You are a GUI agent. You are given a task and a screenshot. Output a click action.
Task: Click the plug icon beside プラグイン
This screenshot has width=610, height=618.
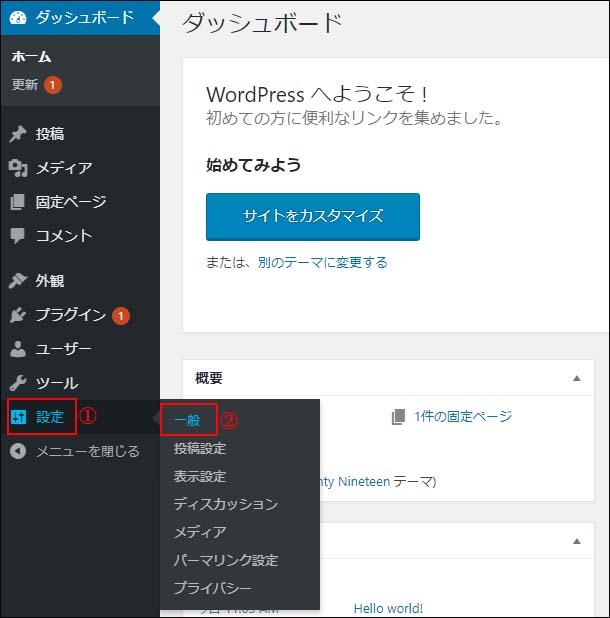point(18,315)
